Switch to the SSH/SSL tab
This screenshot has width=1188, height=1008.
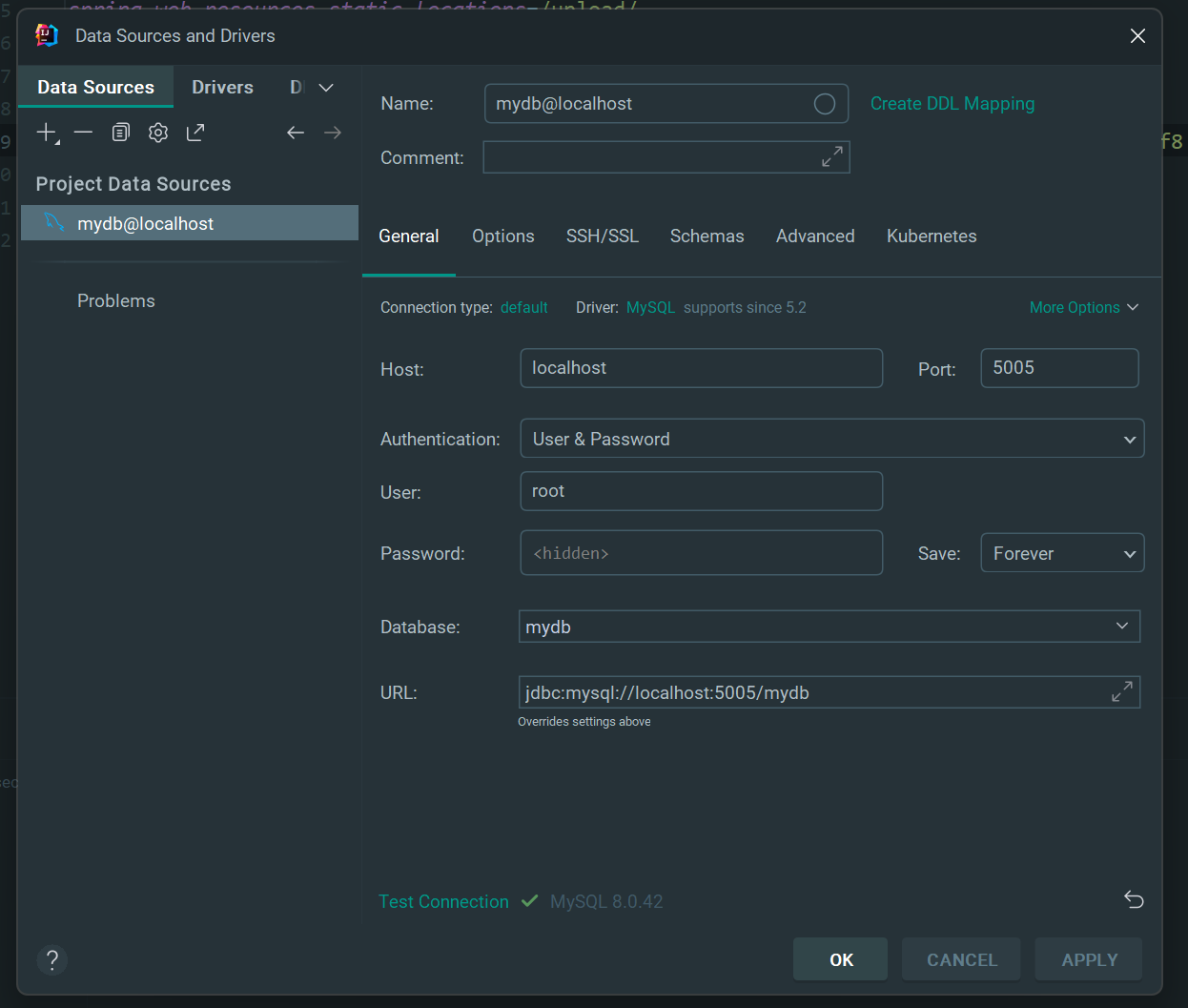pyautogui.click(x=602, y=237)
